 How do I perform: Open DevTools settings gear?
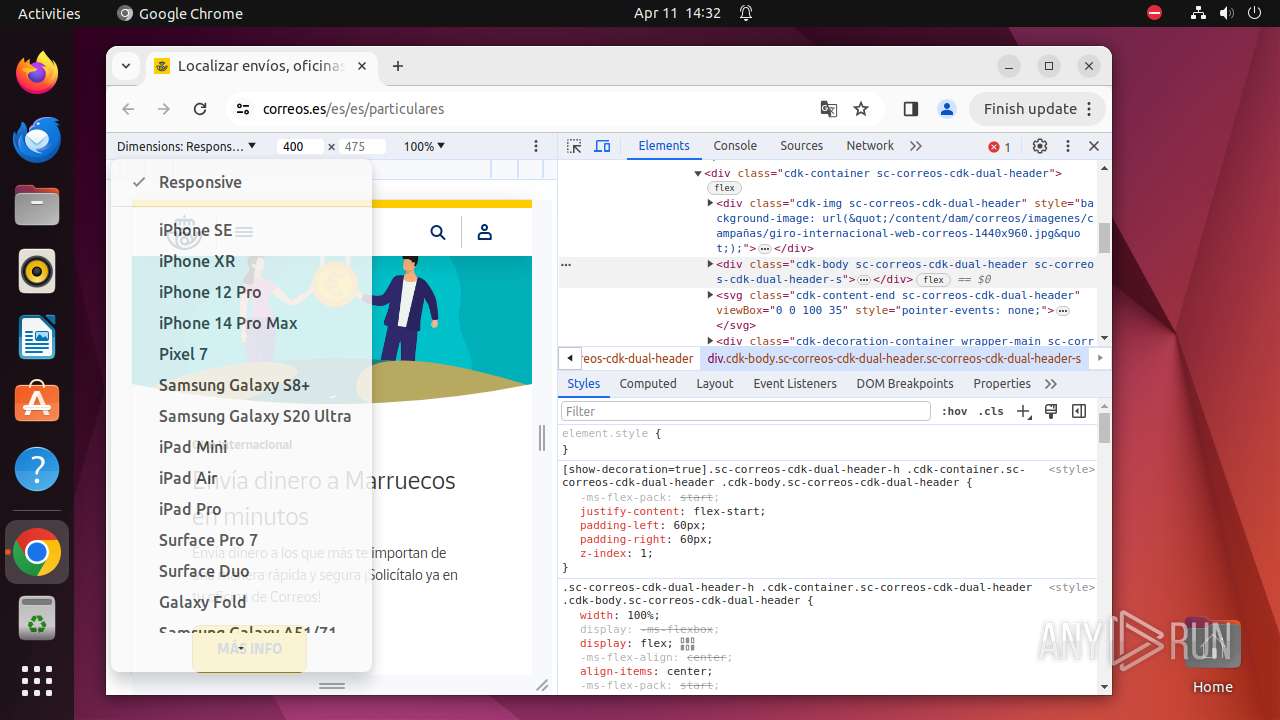coord(1040,146)
